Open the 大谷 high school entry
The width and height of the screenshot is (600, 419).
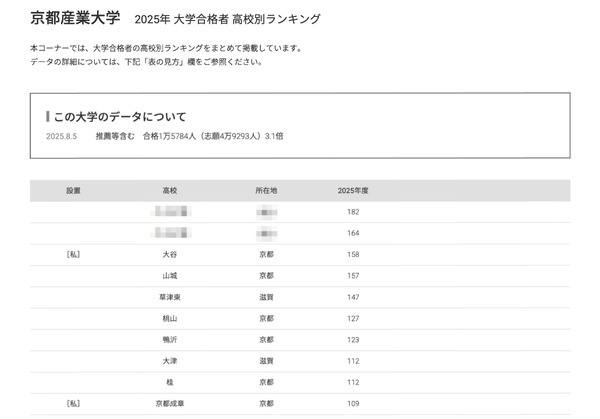tap(169, 254)
